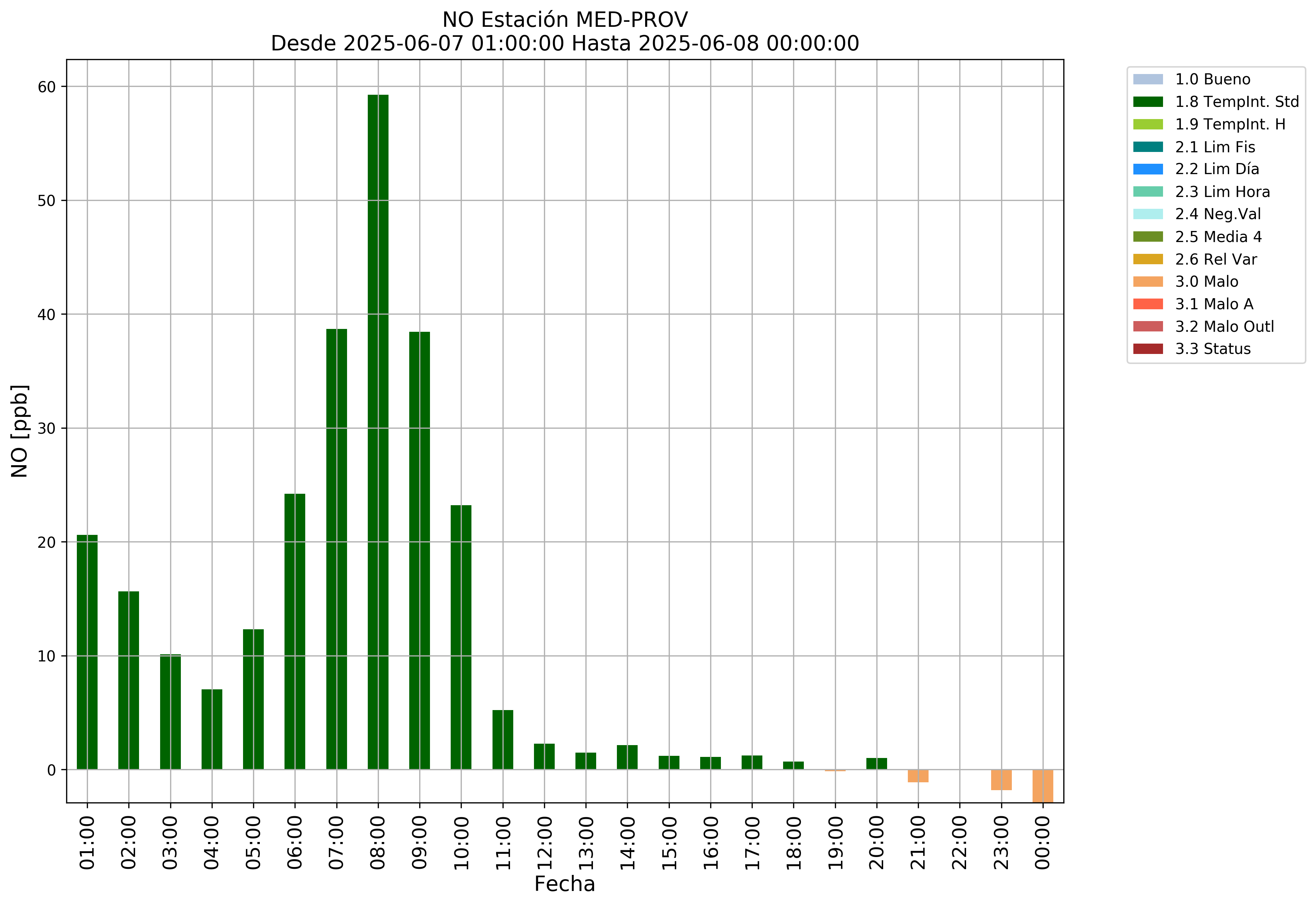Click the 01:00 green bar
This screenshot has height=906, width=1316.
(87, 652)
